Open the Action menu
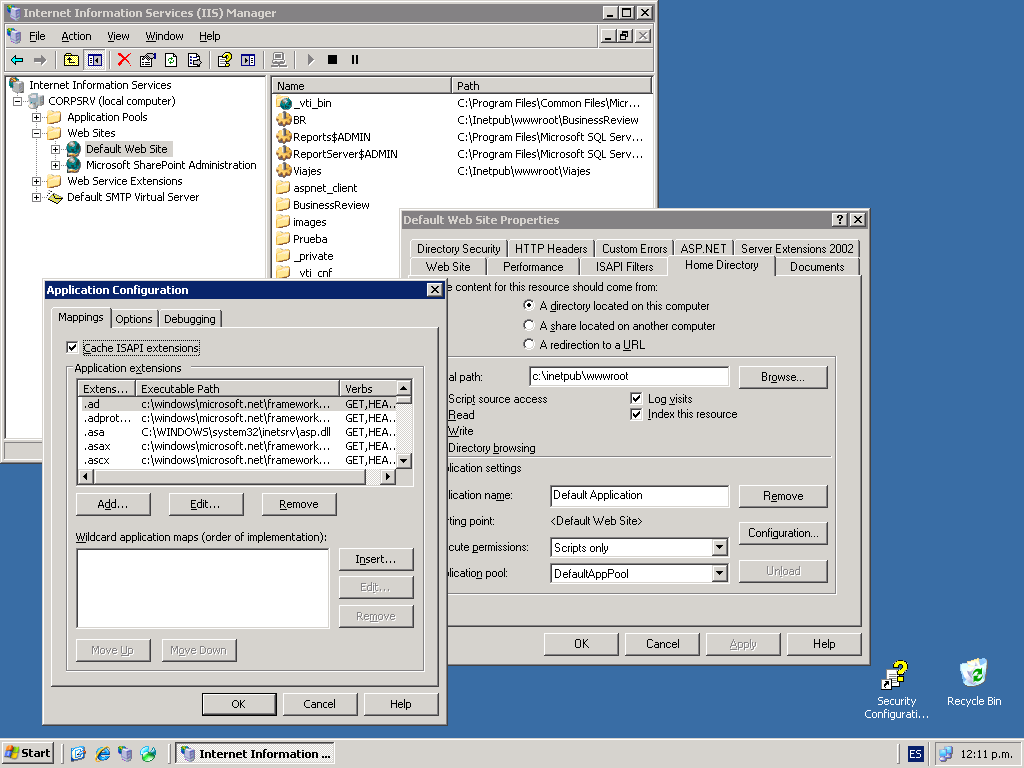Screen dimensions: 1024x768 [x=76, y=37]
